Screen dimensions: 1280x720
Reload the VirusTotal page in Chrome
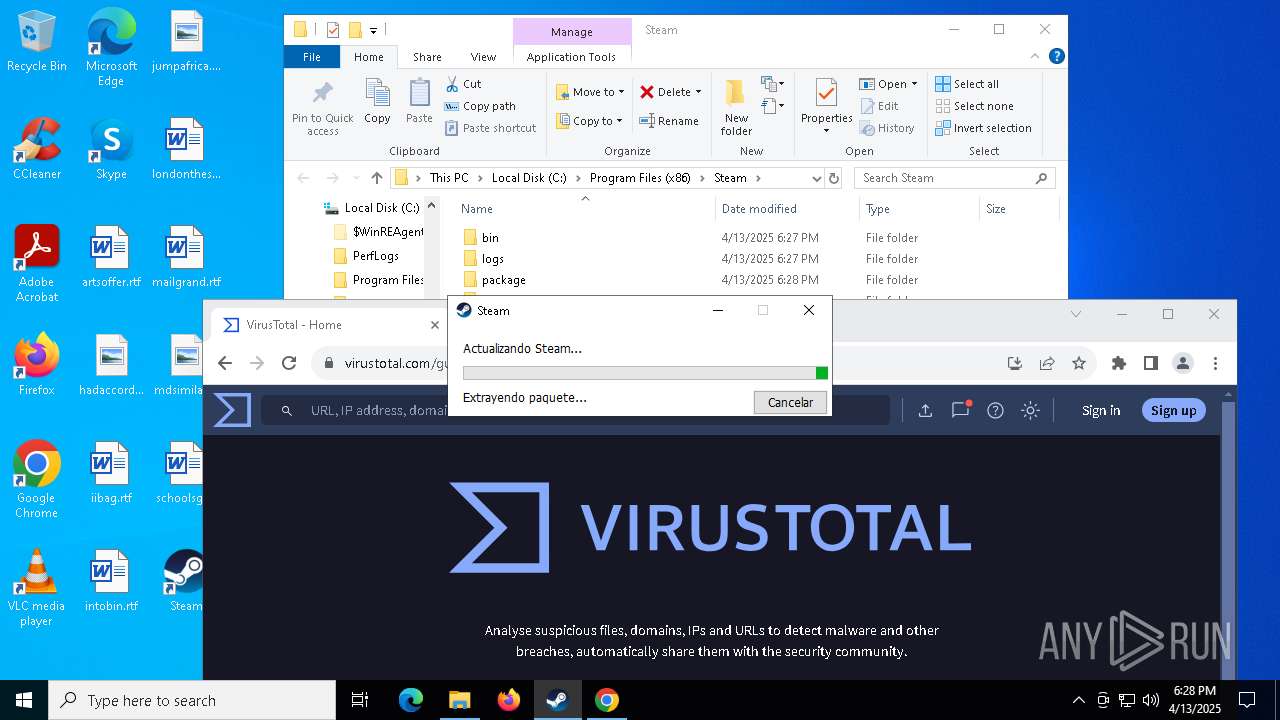289,363
